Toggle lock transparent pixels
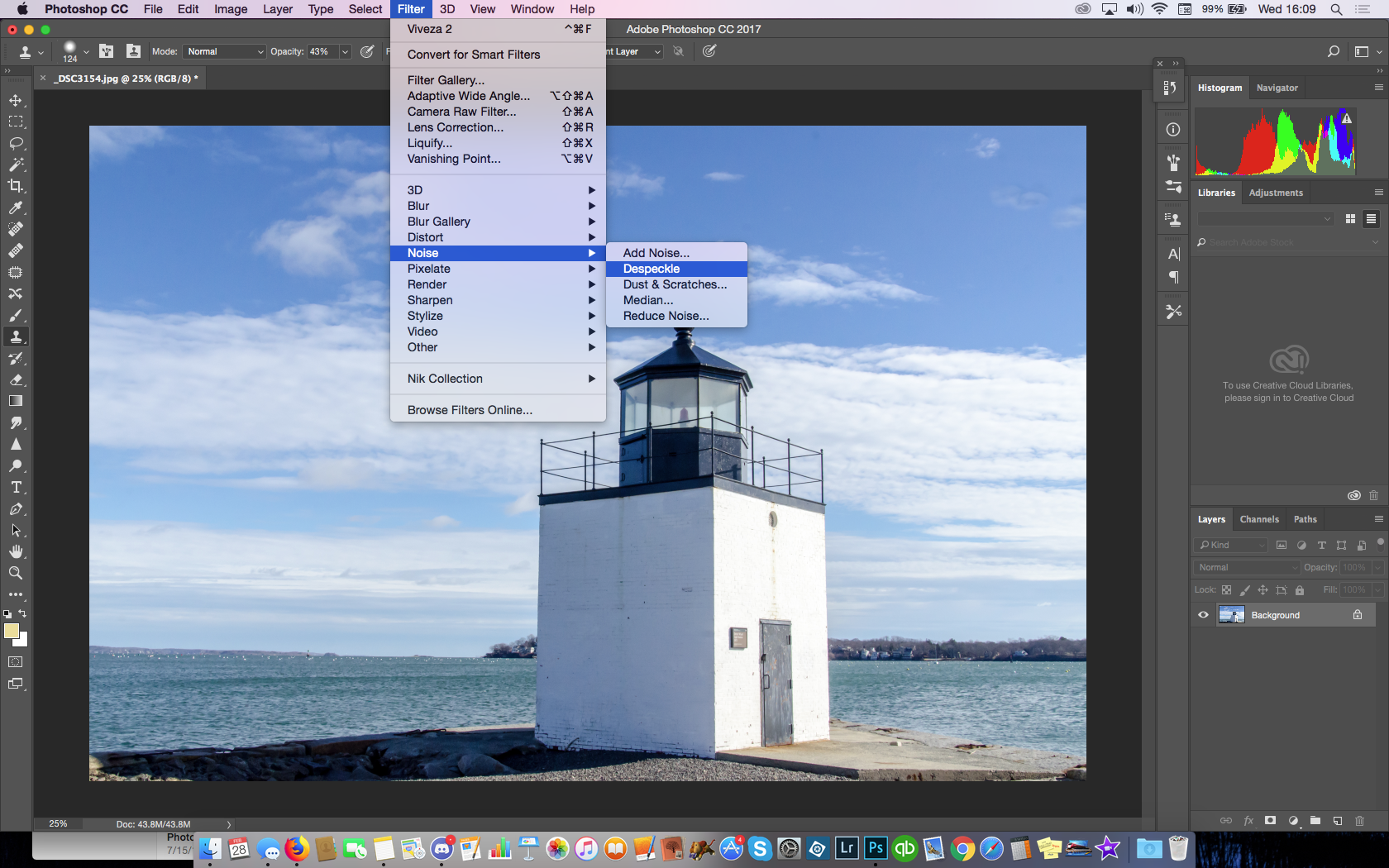Image resolution: width=1389 pixels, height=868 pixels. pyautogui.click(x=1226, y=590)
